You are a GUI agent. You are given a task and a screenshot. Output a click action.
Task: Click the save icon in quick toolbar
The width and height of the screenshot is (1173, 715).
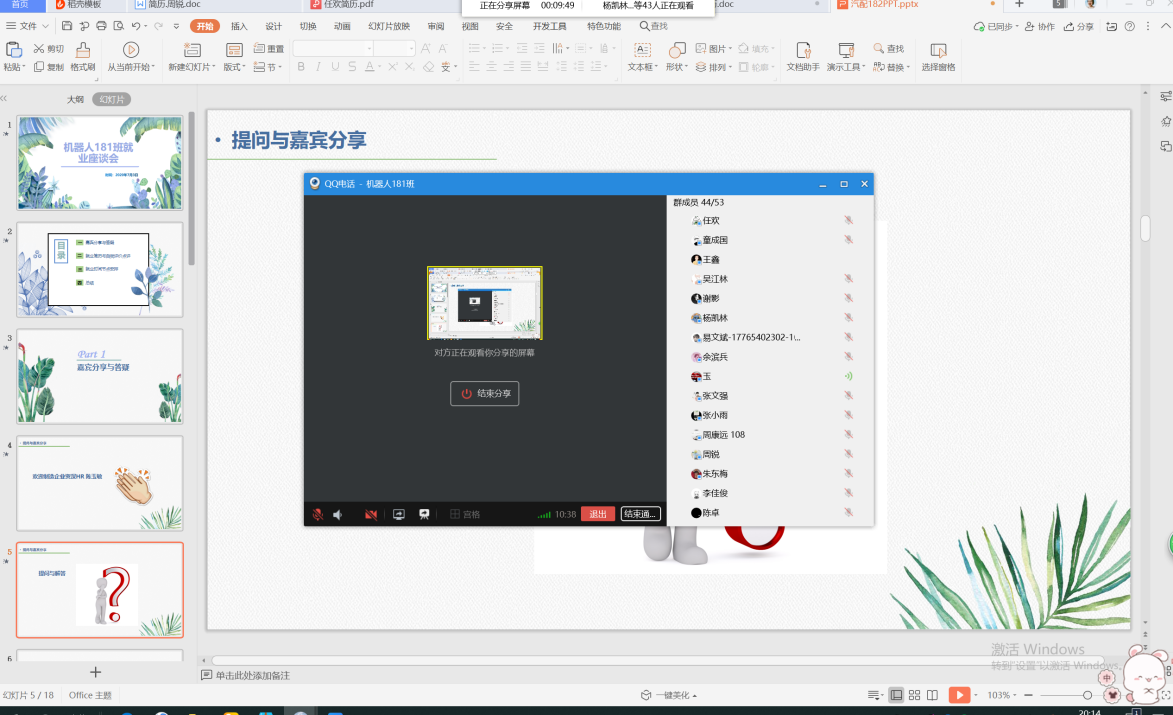67,26
